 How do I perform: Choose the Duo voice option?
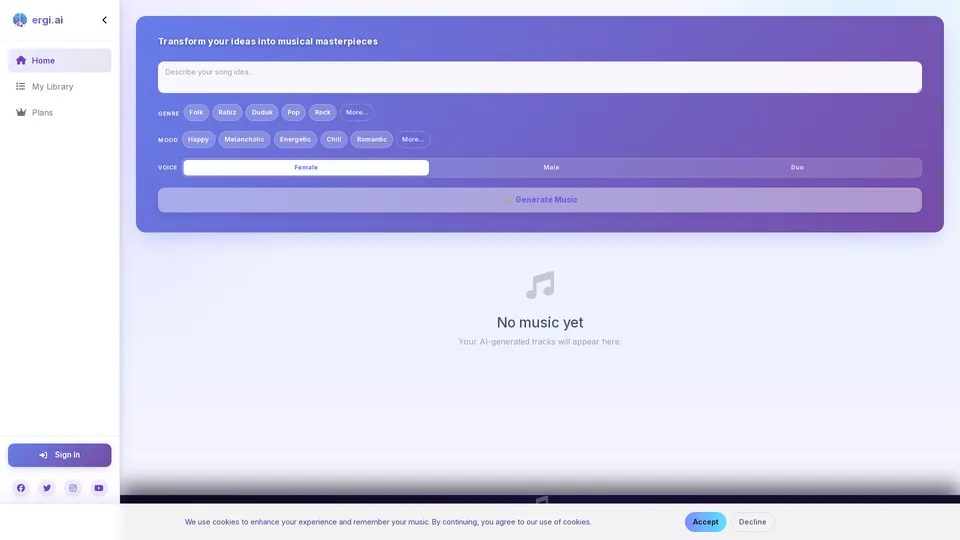(x=797, y=167)
